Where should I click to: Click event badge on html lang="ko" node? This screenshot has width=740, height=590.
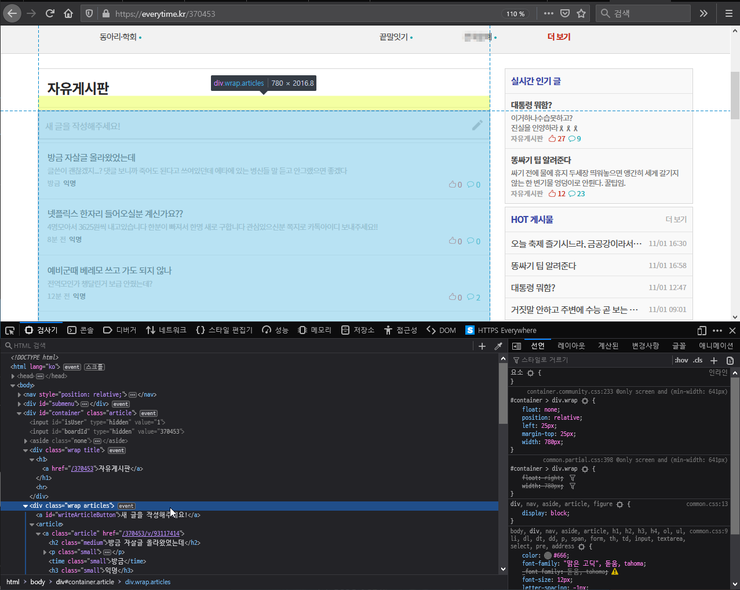coord(72,367)
